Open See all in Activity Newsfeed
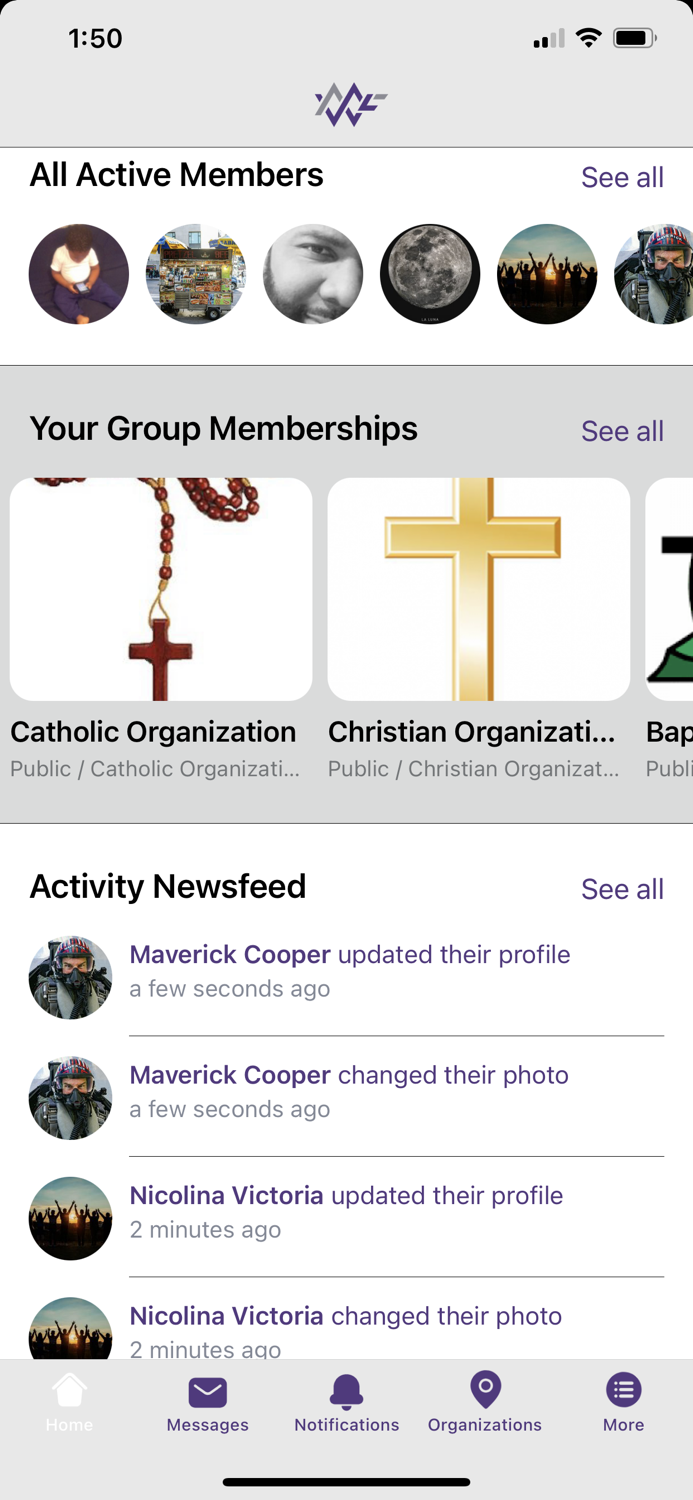This screenshot has width=693, height=1500. pyautogui.click(x=622, y=889)
